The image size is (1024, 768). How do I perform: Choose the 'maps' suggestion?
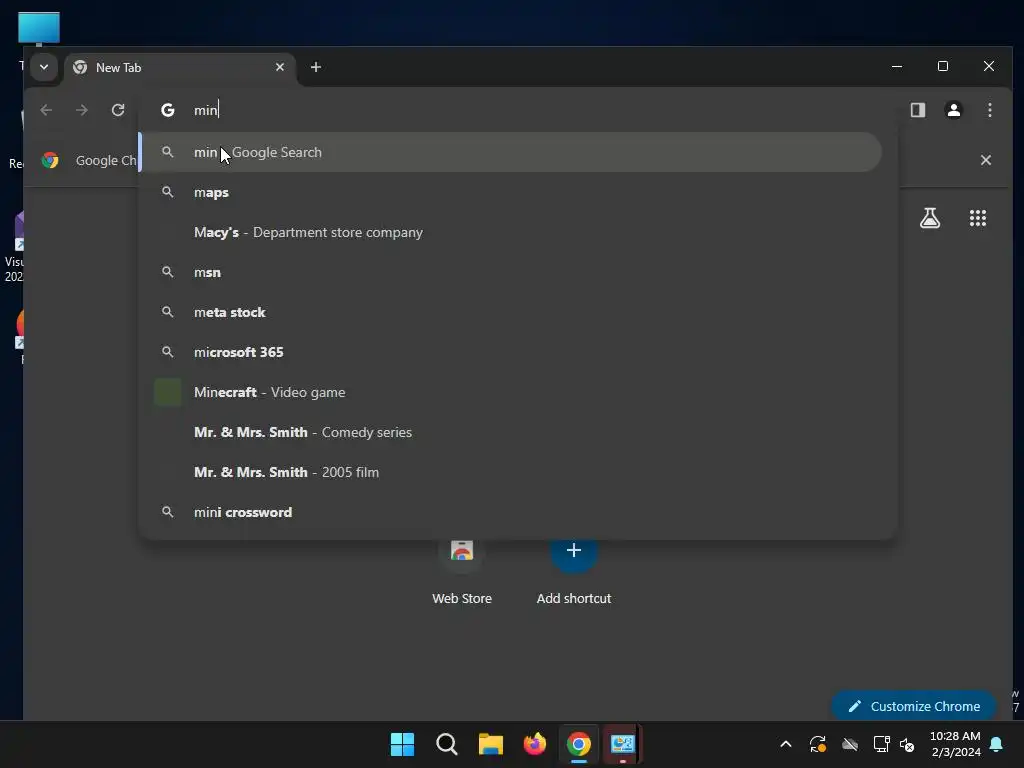tap(511, 192)
